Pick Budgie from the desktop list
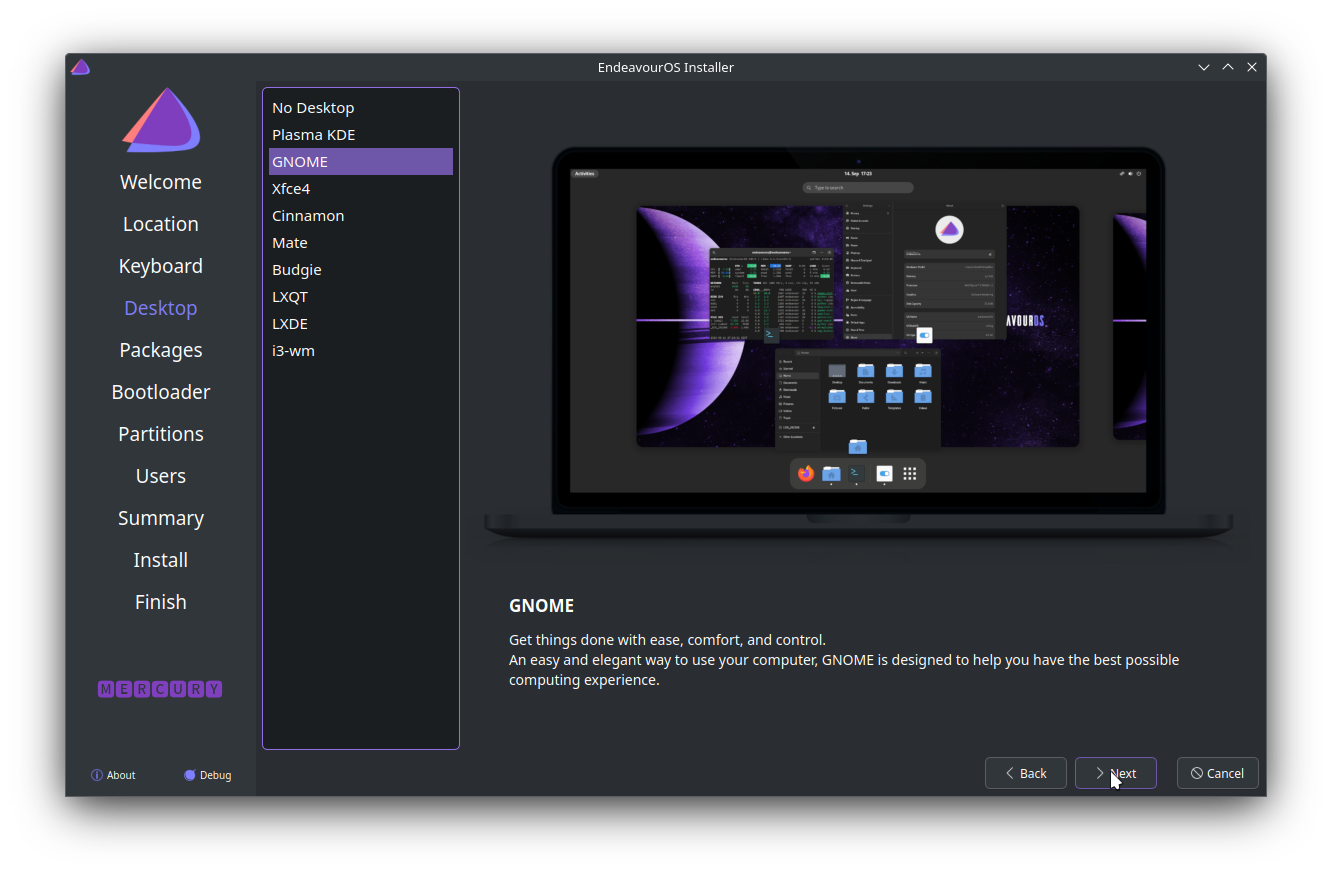 (x=361, y=269)
